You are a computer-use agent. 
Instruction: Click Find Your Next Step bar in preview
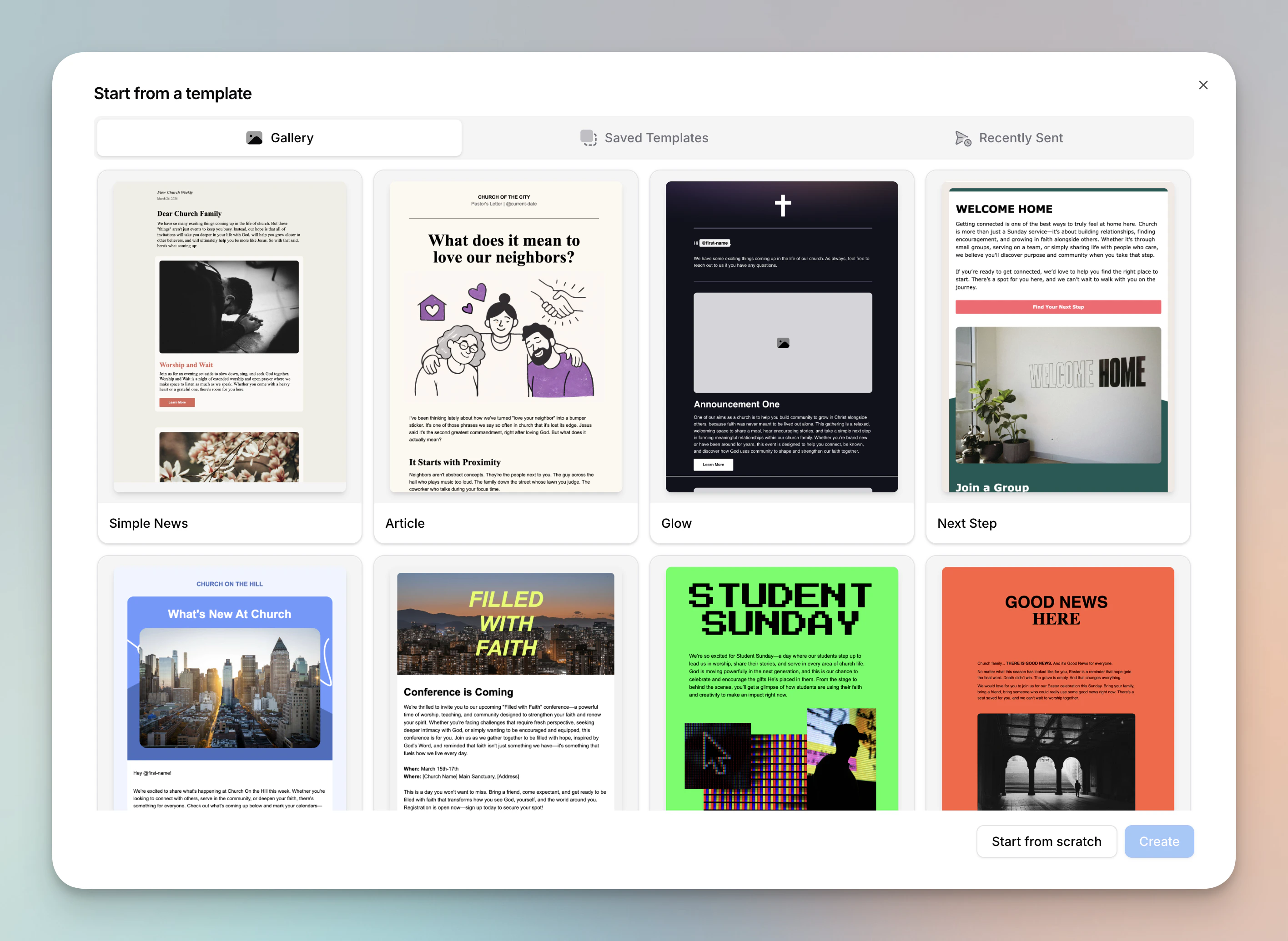(1058, 307)
